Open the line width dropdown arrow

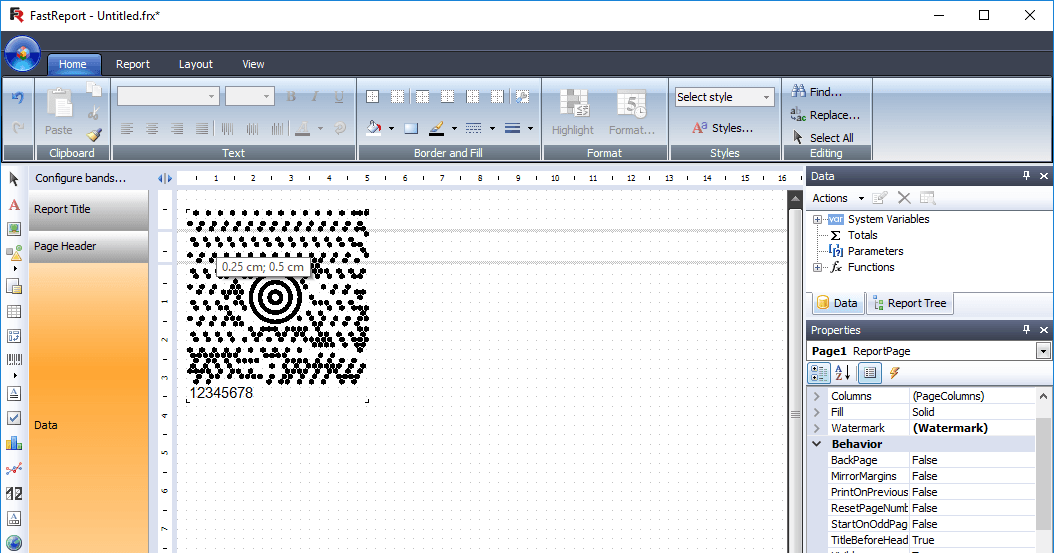tap(530, 128)
